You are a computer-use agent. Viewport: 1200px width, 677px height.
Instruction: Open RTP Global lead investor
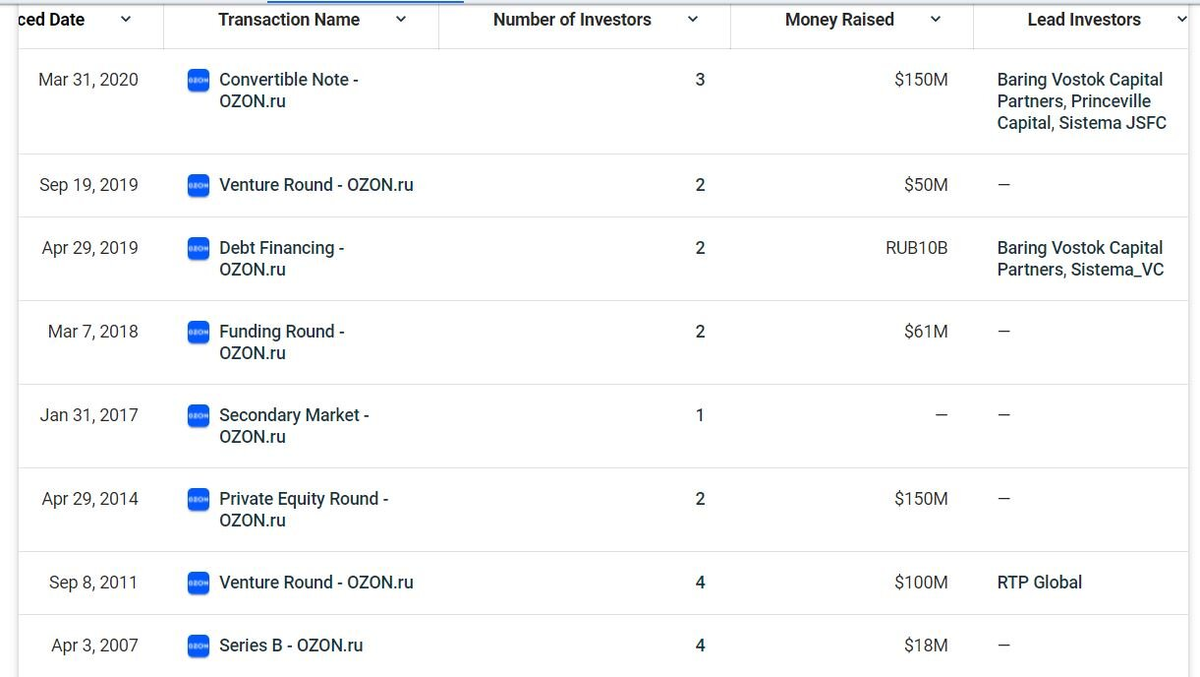tap(1039, 582)
